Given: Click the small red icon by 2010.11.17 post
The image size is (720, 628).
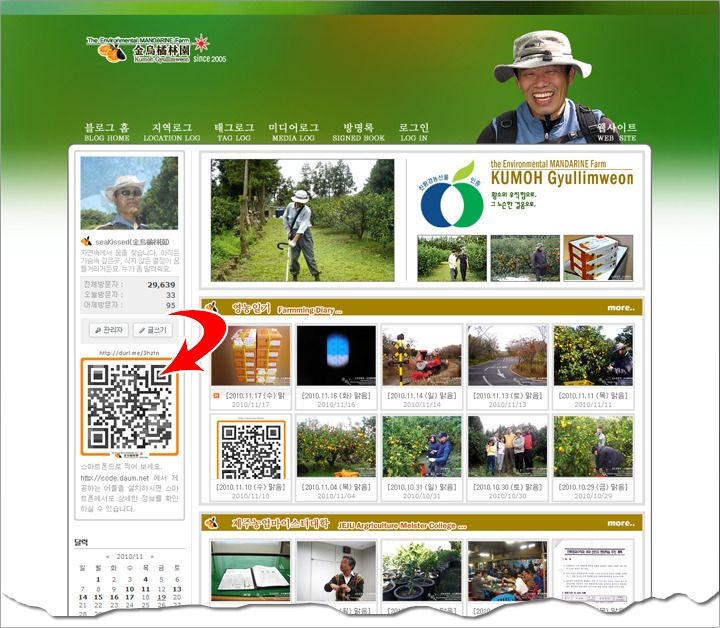Looking at the screenshot, I should pos(216,395).
